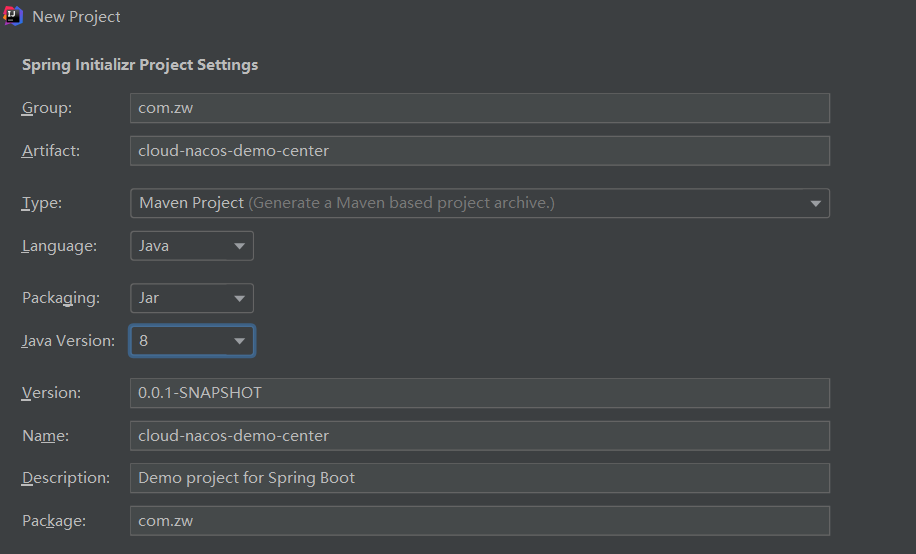The image size is (916, 554).
Task: Click the Packaging label
Action: (61, 298)
